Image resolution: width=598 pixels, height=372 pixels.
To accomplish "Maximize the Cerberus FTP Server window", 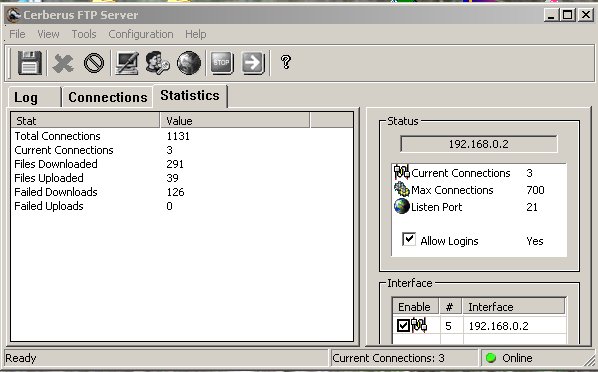I will click(567, 15).
